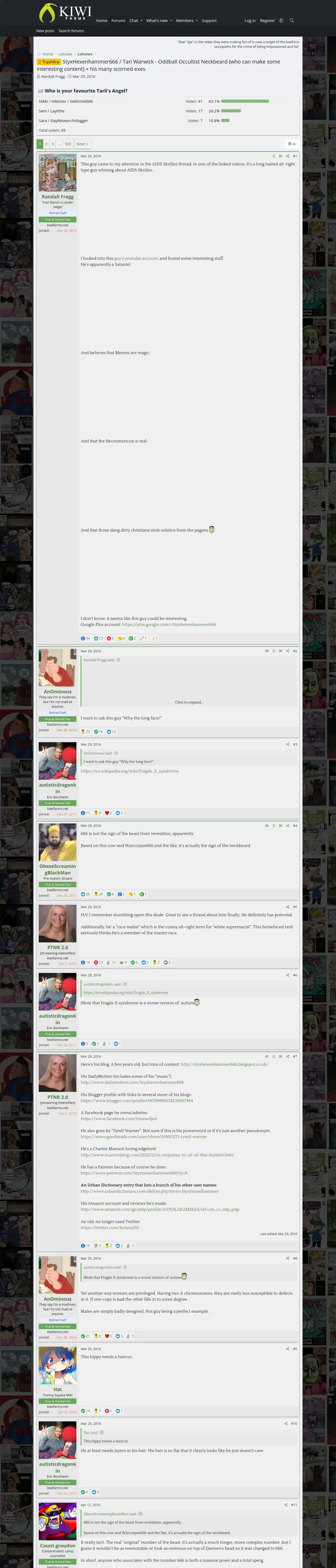Image resolution: width=336 pixels, height=1568 pixels.
Task: Click the Informative reaction count 34
Action: tap(85, 638)
